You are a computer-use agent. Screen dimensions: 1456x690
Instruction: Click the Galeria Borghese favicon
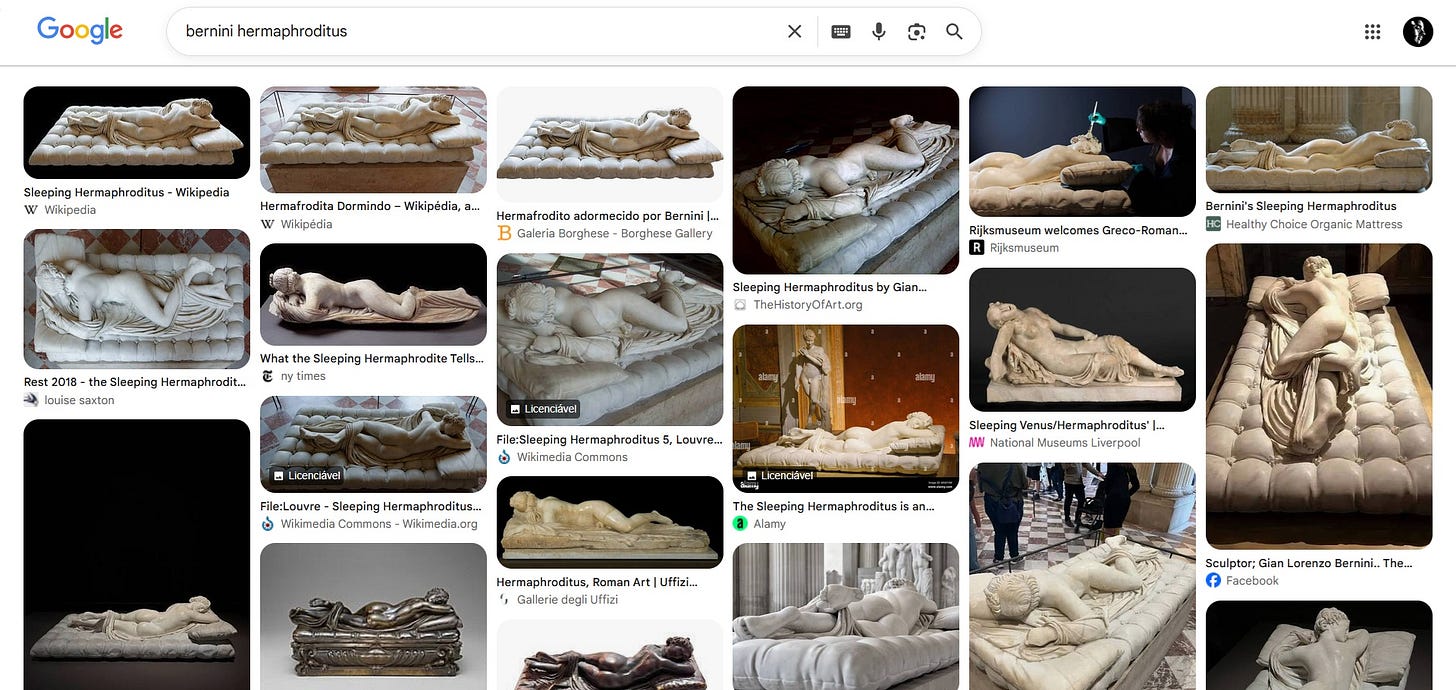504,233
